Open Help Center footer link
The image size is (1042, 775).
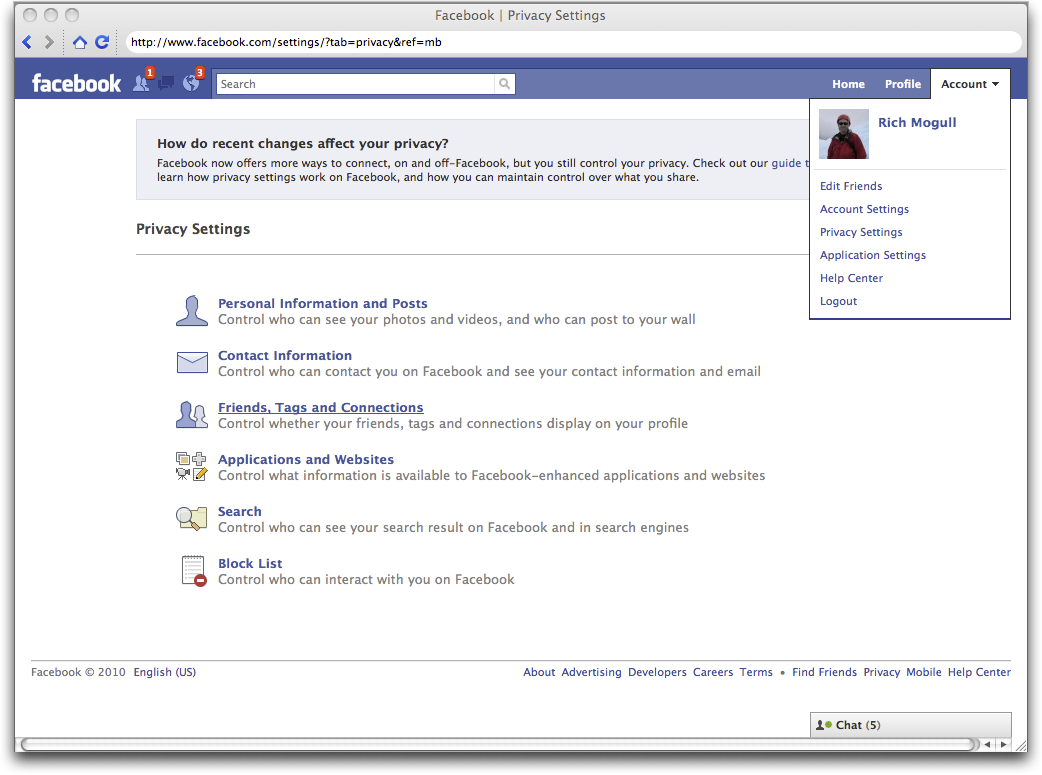tap(980, 673)
